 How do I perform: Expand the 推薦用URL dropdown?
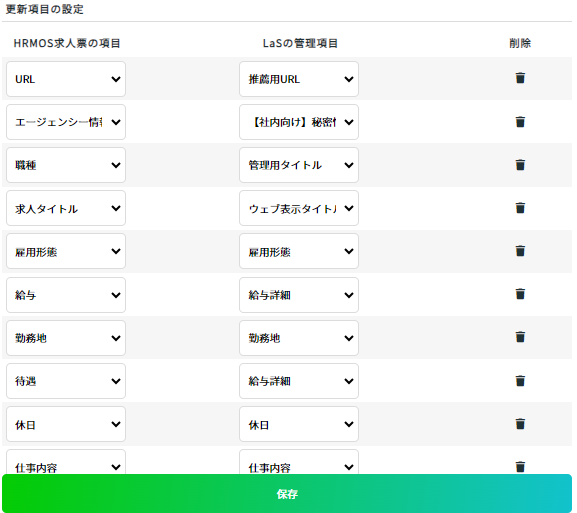click(x=299, y=79)
